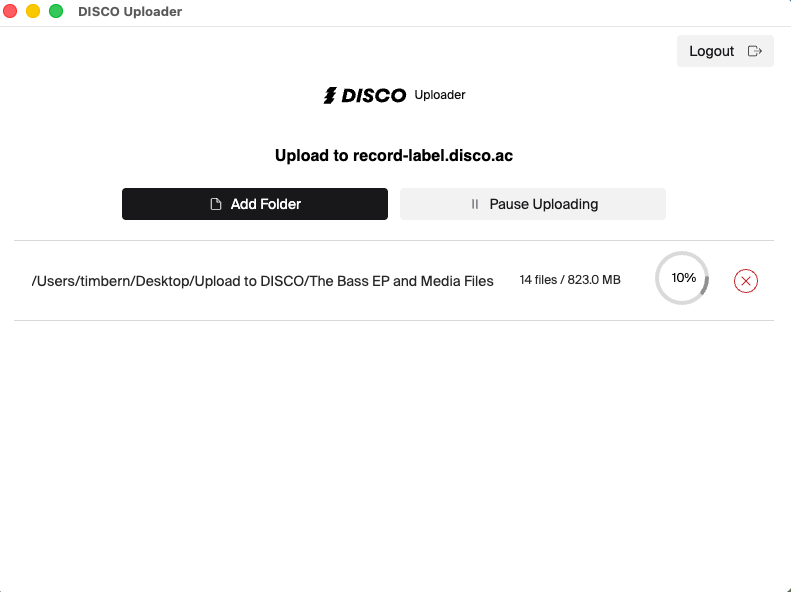The image size is (791, 592).
Task: Click the logout arrow icon
Action: point(755,51)
